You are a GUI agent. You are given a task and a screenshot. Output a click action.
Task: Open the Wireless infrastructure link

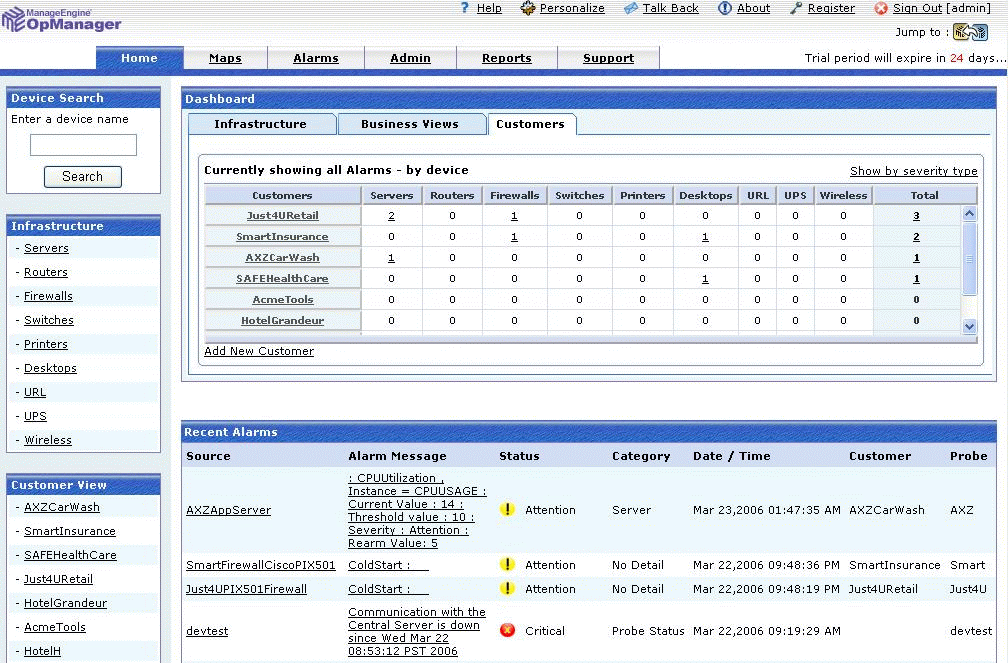click(48, 440)
